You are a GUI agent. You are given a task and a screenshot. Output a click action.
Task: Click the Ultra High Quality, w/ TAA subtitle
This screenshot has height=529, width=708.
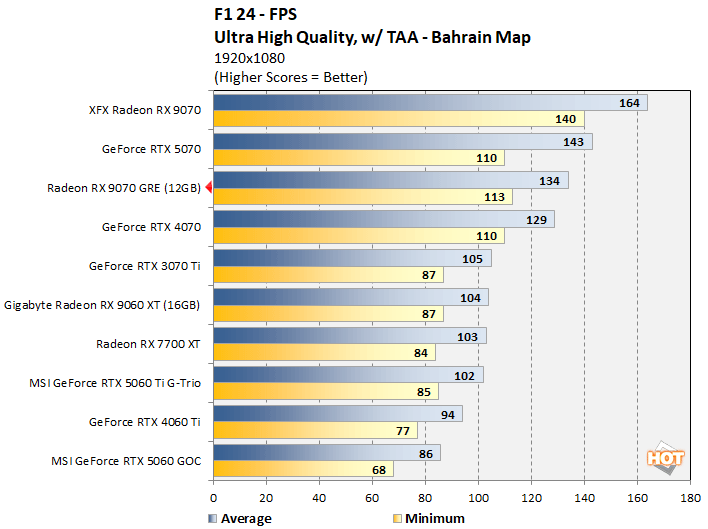point(373,37)
